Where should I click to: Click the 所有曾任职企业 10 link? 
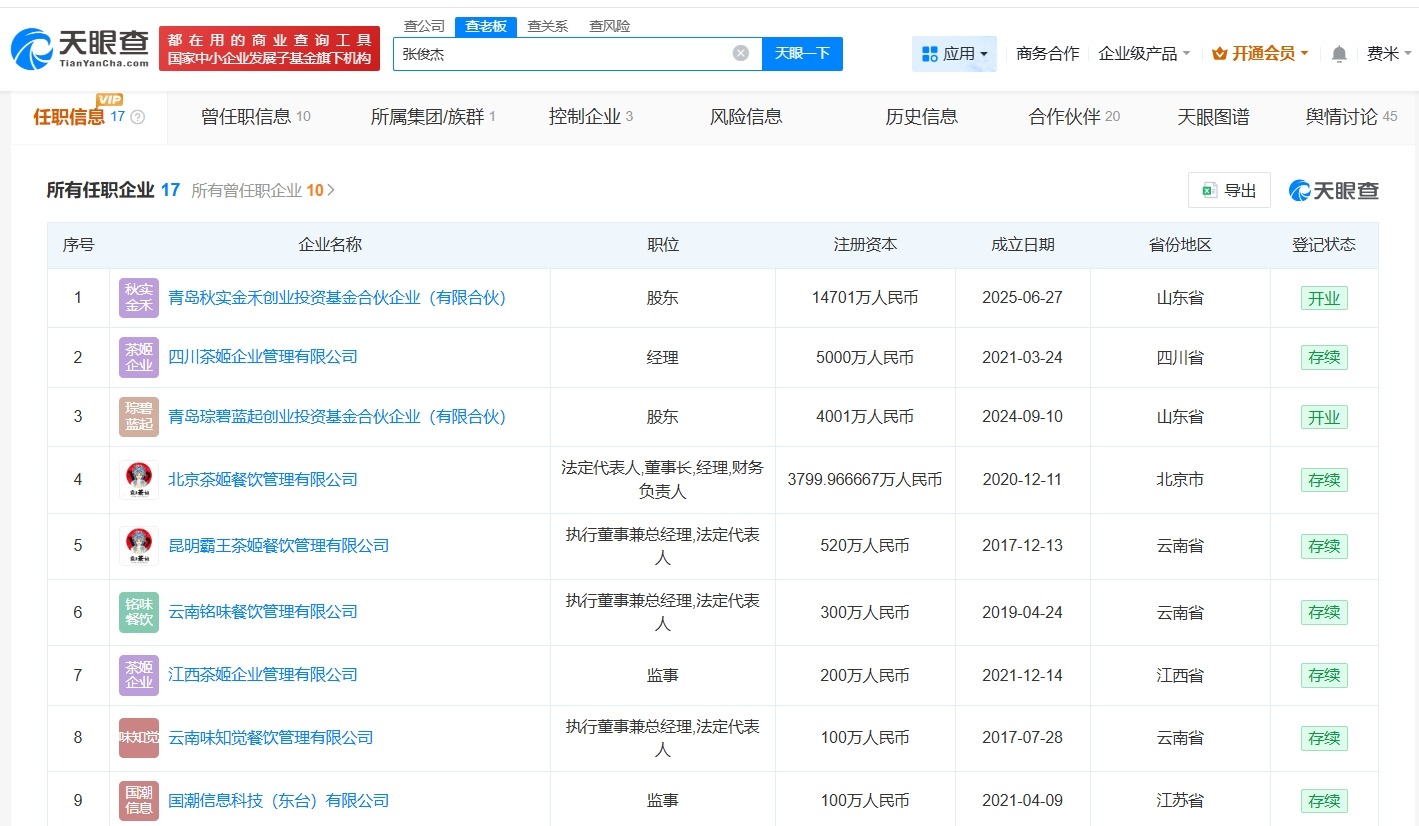tap(259, 189)
